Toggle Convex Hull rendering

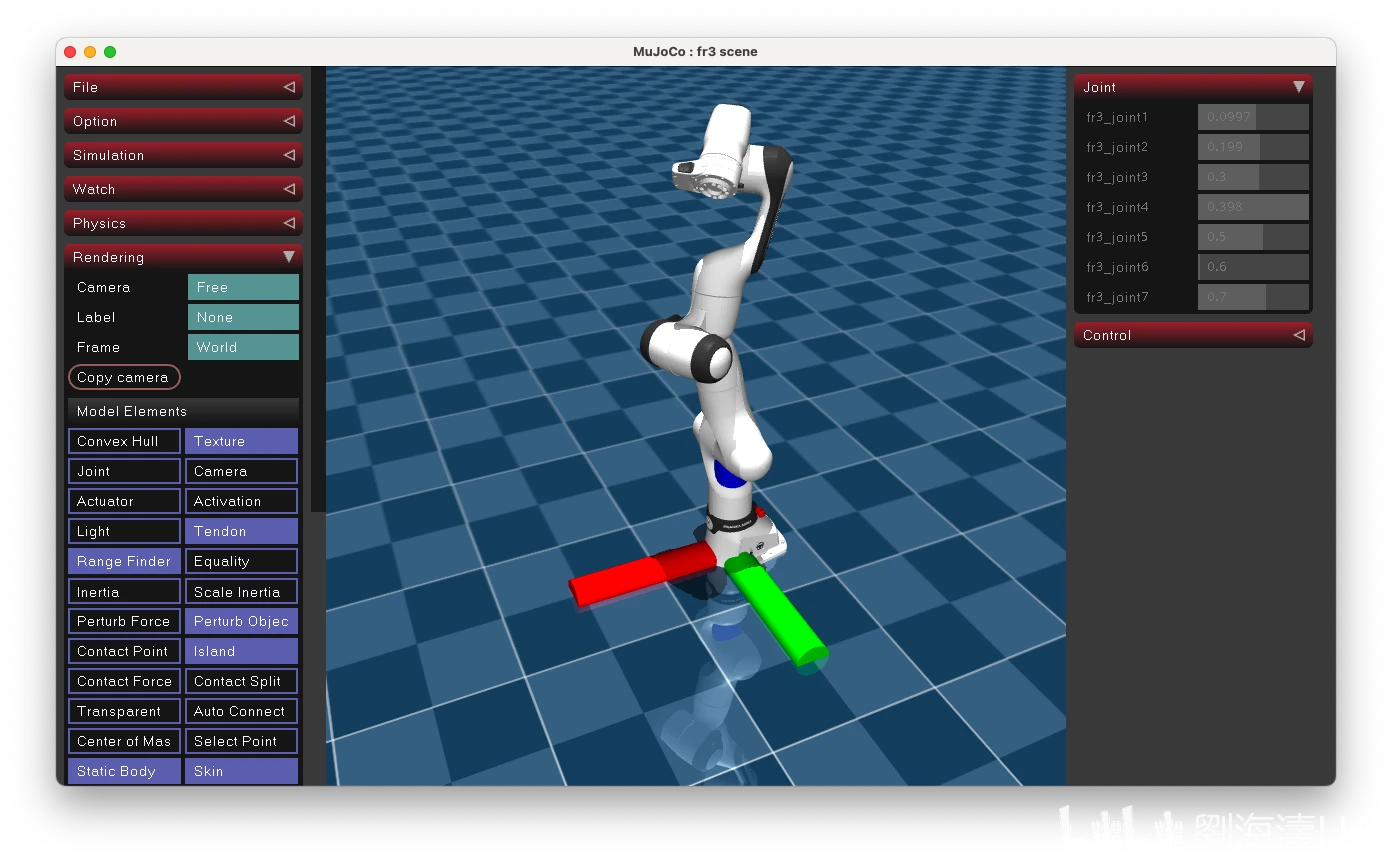124,441
